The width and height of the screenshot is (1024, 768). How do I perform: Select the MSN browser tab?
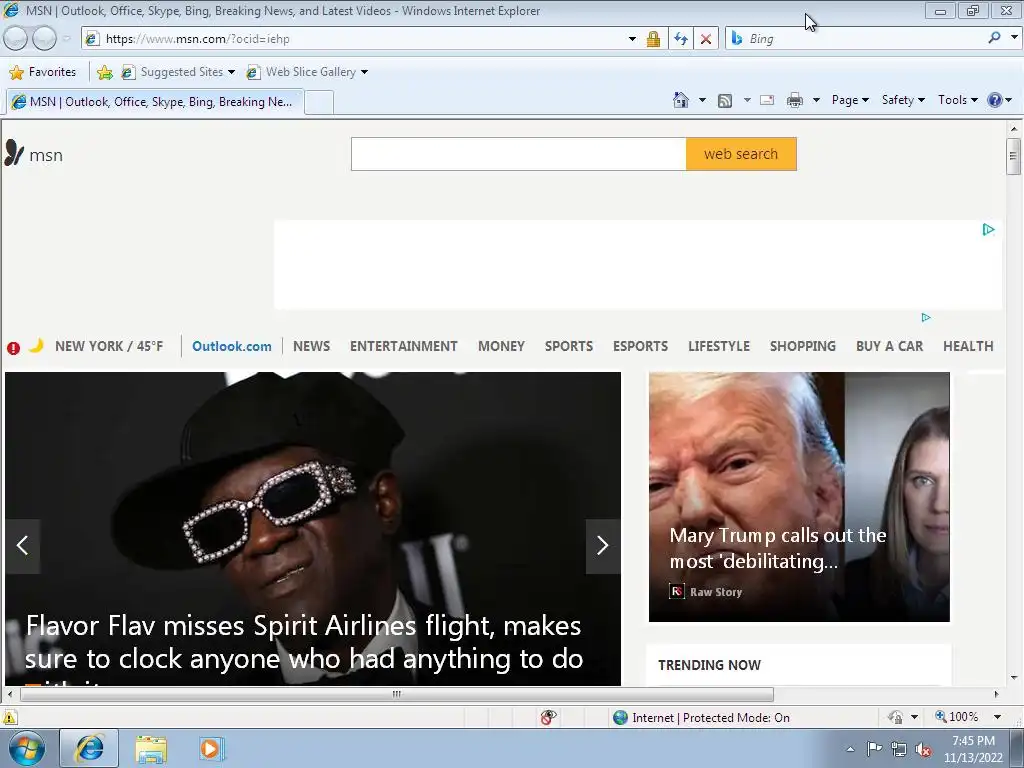155,102
